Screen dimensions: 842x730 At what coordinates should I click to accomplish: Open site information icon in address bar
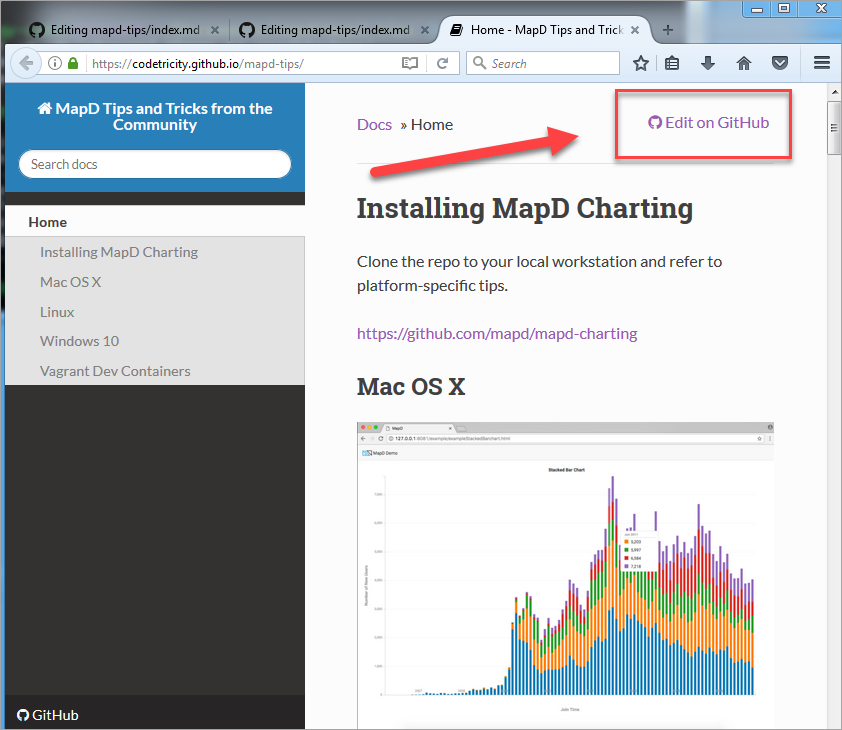pyautogui.click(x=55, y=63)
